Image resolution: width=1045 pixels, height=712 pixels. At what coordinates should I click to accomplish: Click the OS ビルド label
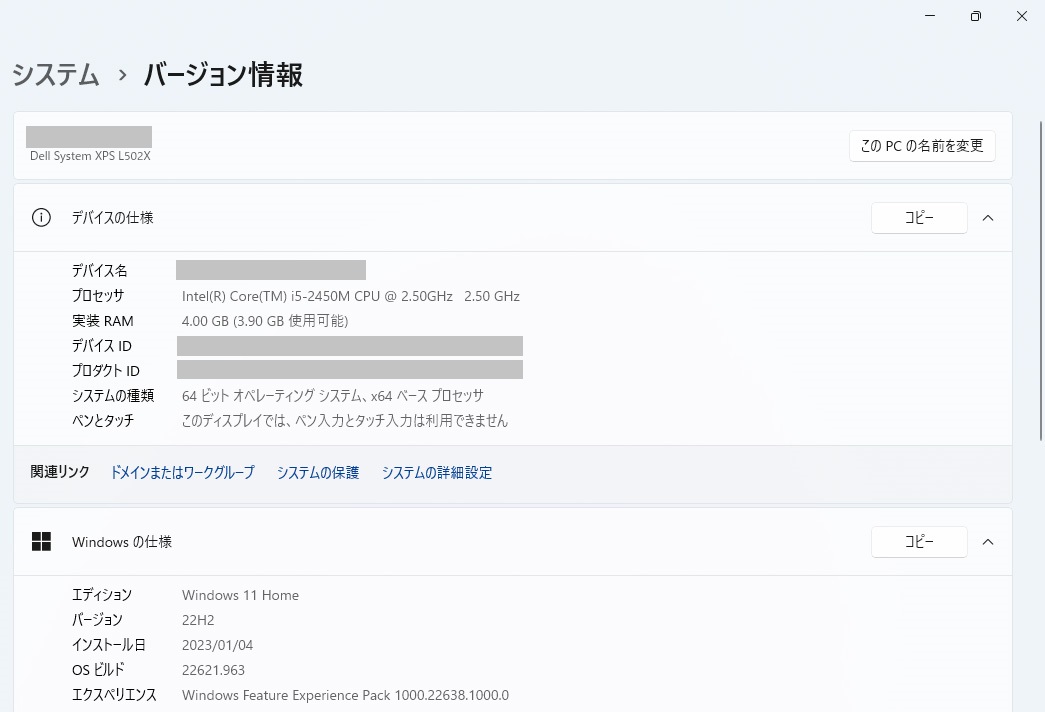point(99,670)
